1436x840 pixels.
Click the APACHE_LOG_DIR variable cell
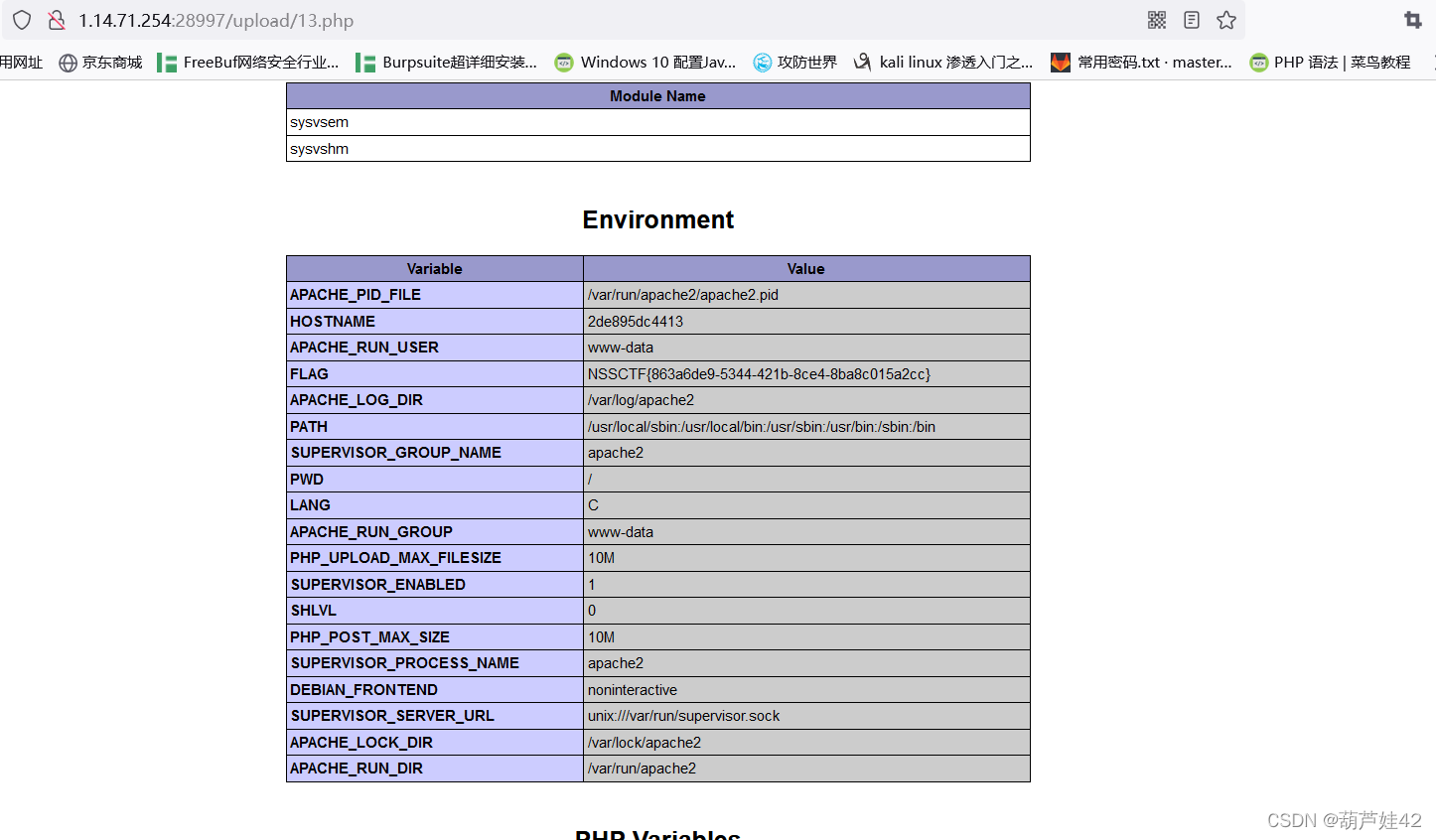click(435, 400)
